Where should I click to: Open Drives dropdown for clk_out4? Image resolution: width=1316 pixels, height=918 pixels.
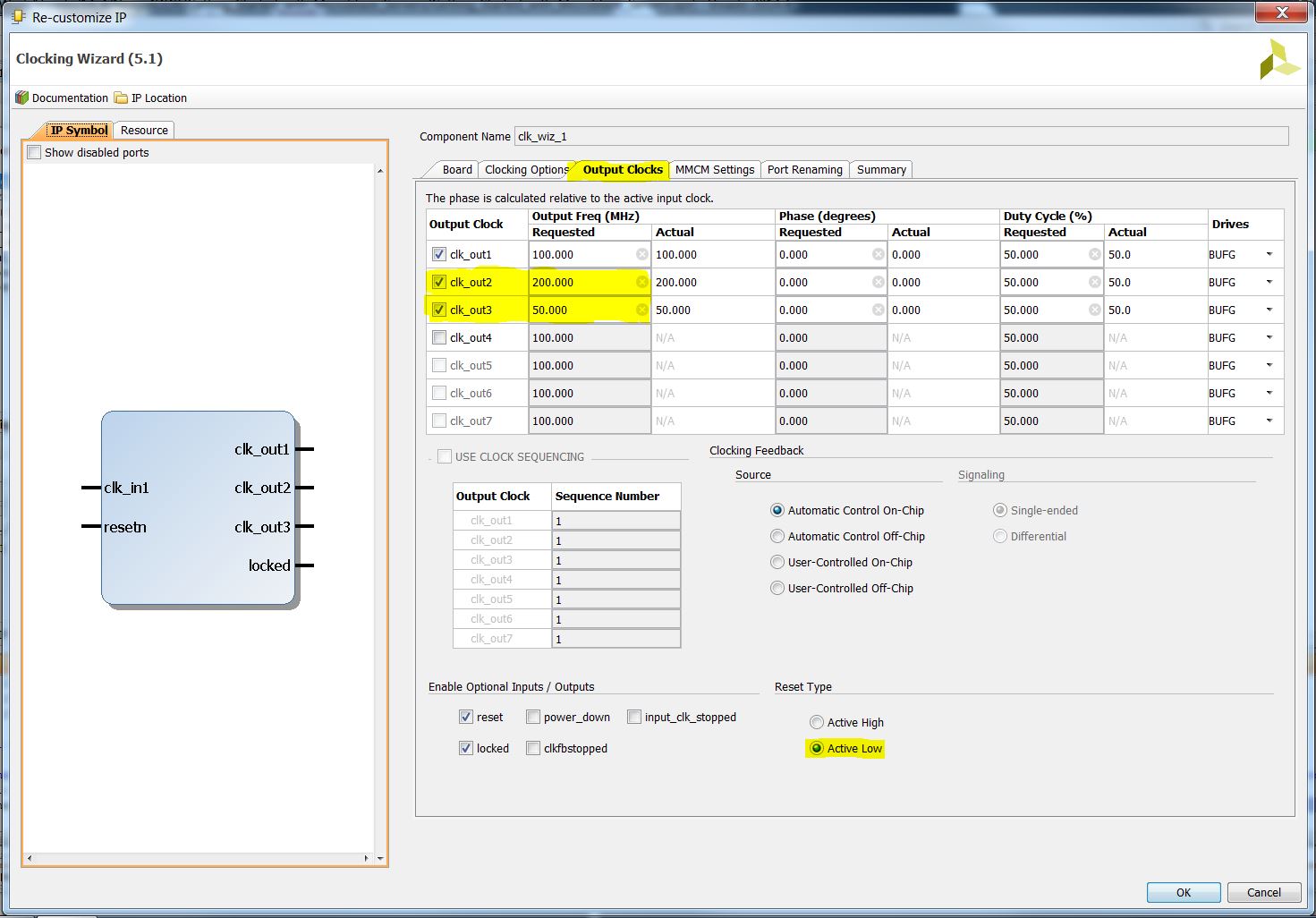coord(1269,337)
